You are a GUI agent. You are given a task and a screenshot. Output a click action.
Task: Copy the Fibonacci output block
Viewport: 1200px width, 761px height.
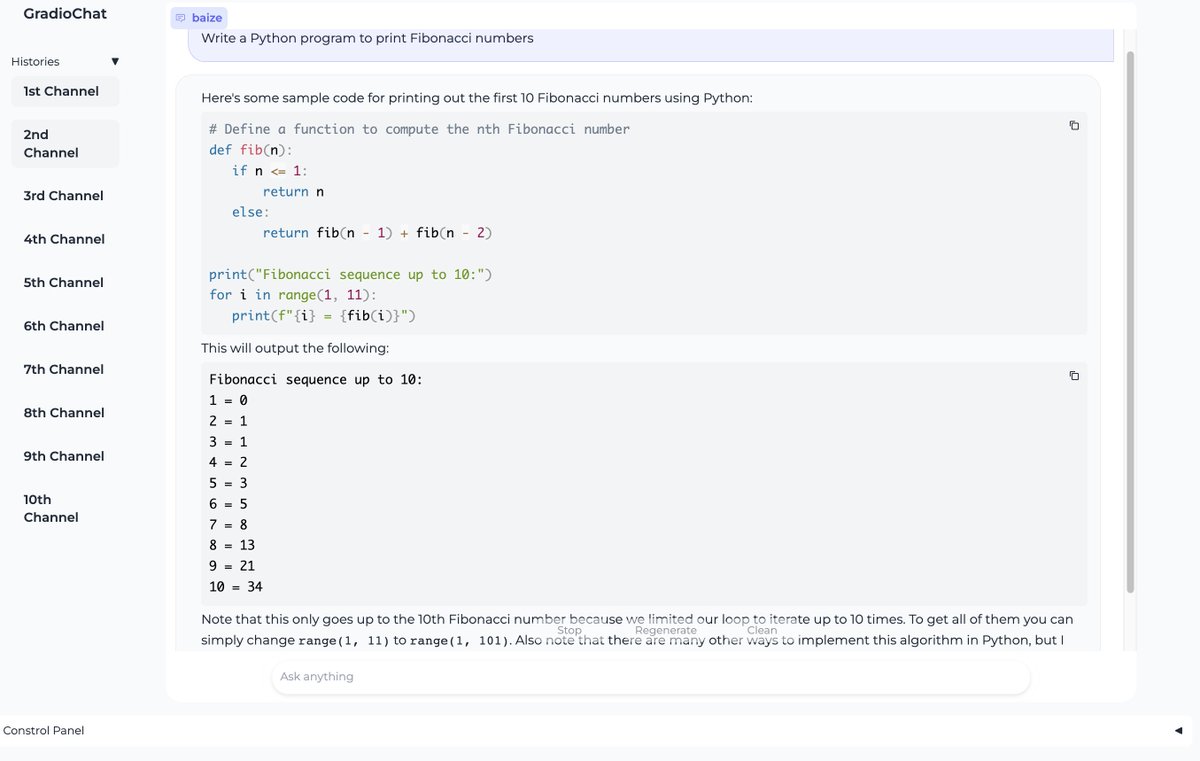1074,376
